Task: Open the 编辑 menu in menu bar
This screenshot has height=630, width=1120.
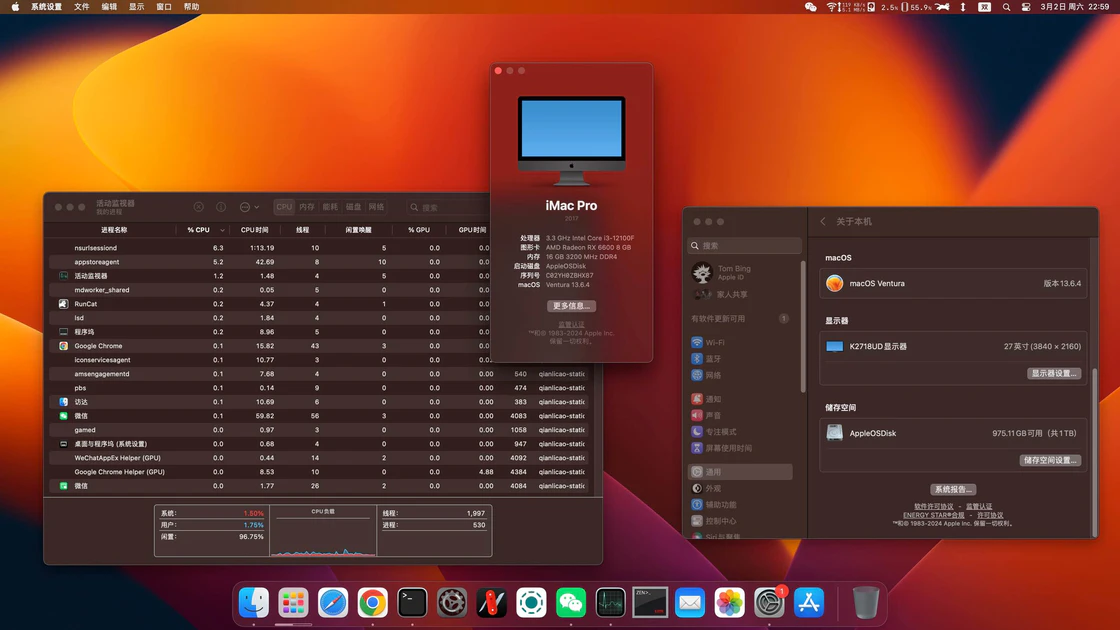Action: tap(109, 7)
